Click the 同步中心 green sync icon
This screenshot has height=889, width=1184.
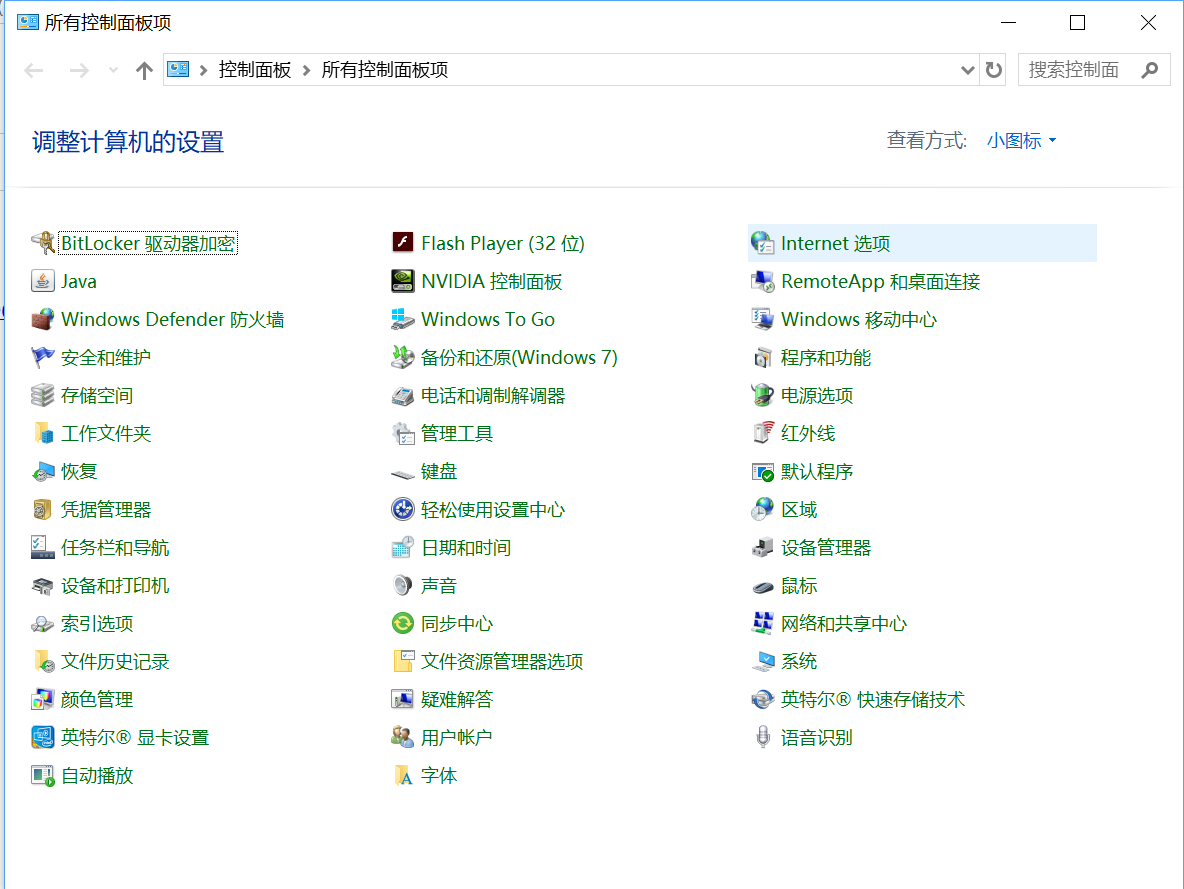tap(402, 623)
